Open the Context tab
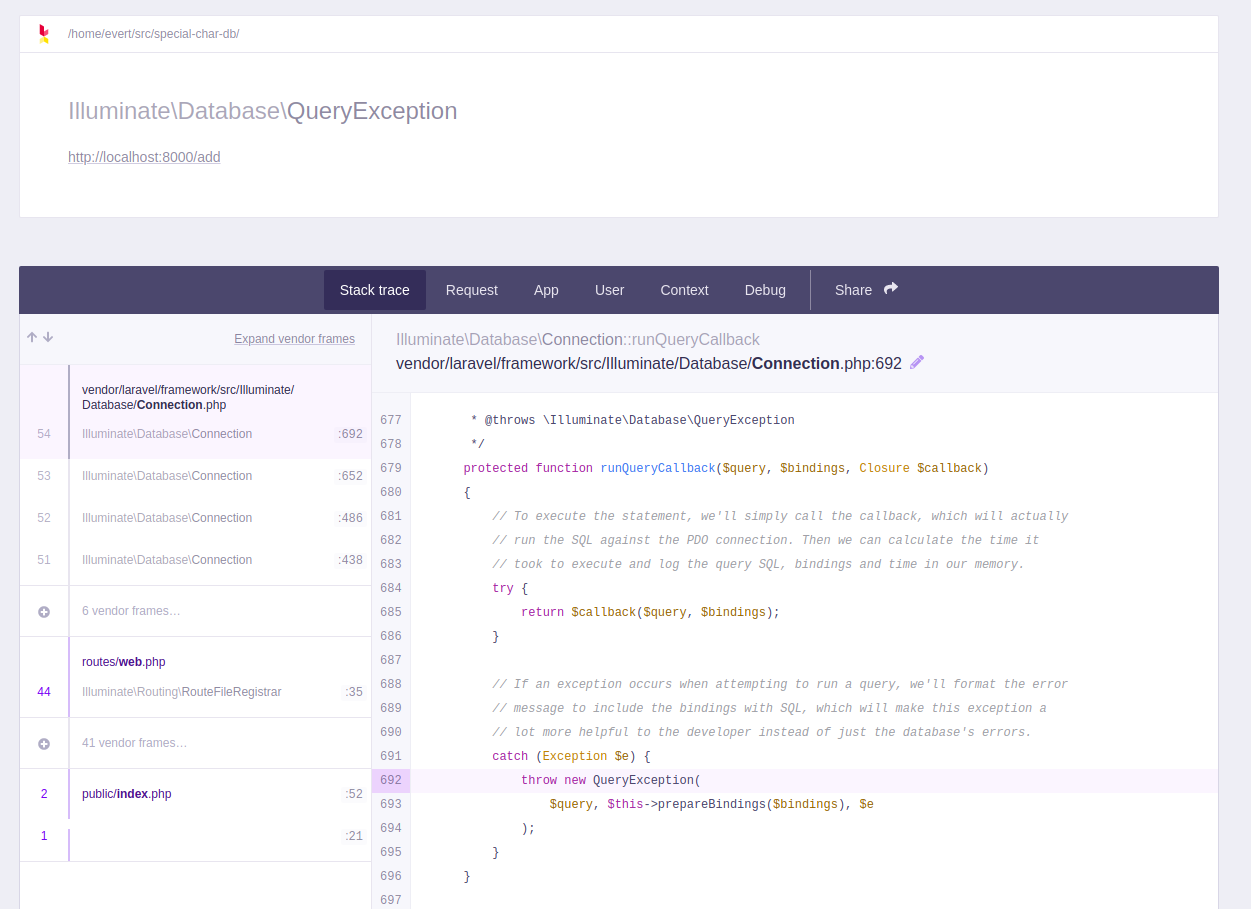 coord(684,290)
